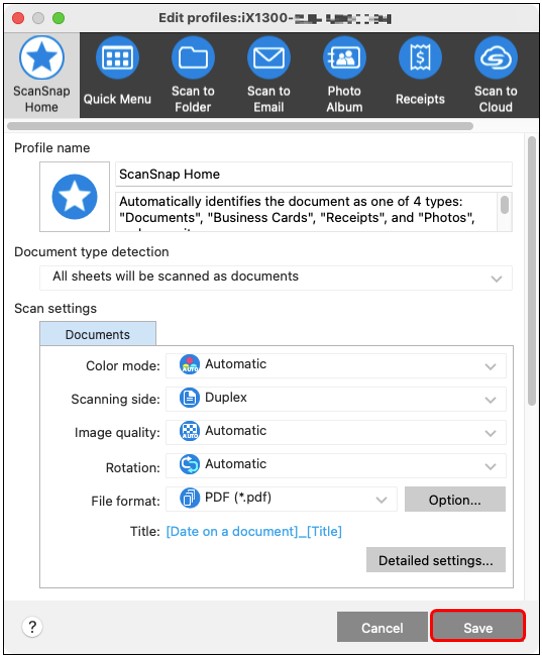
Task: Click the "Profile name" label
Action: [x=52, y=148]
